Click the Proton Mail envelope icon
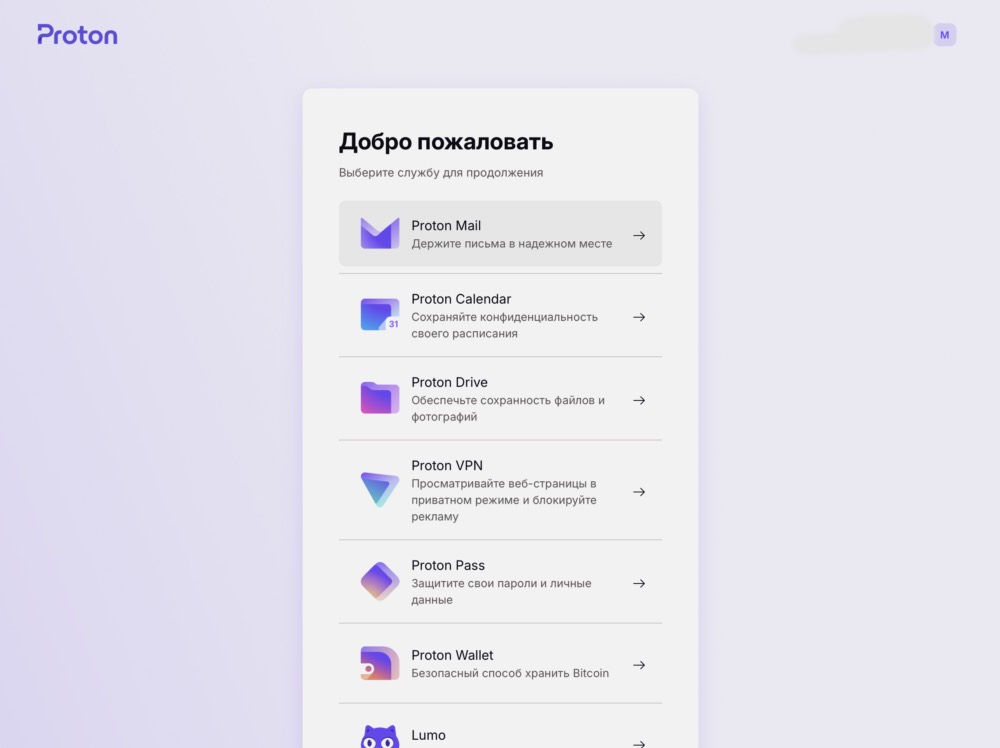Screen dimensions: 1000x748 click(x=380, y=233)
